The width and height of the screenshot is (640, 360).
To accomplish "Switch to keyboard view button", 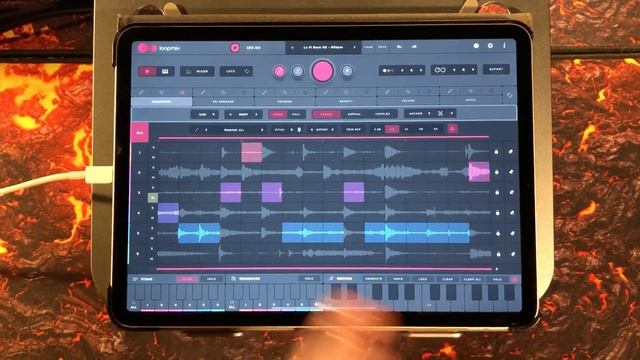I will tap(165, 71).
